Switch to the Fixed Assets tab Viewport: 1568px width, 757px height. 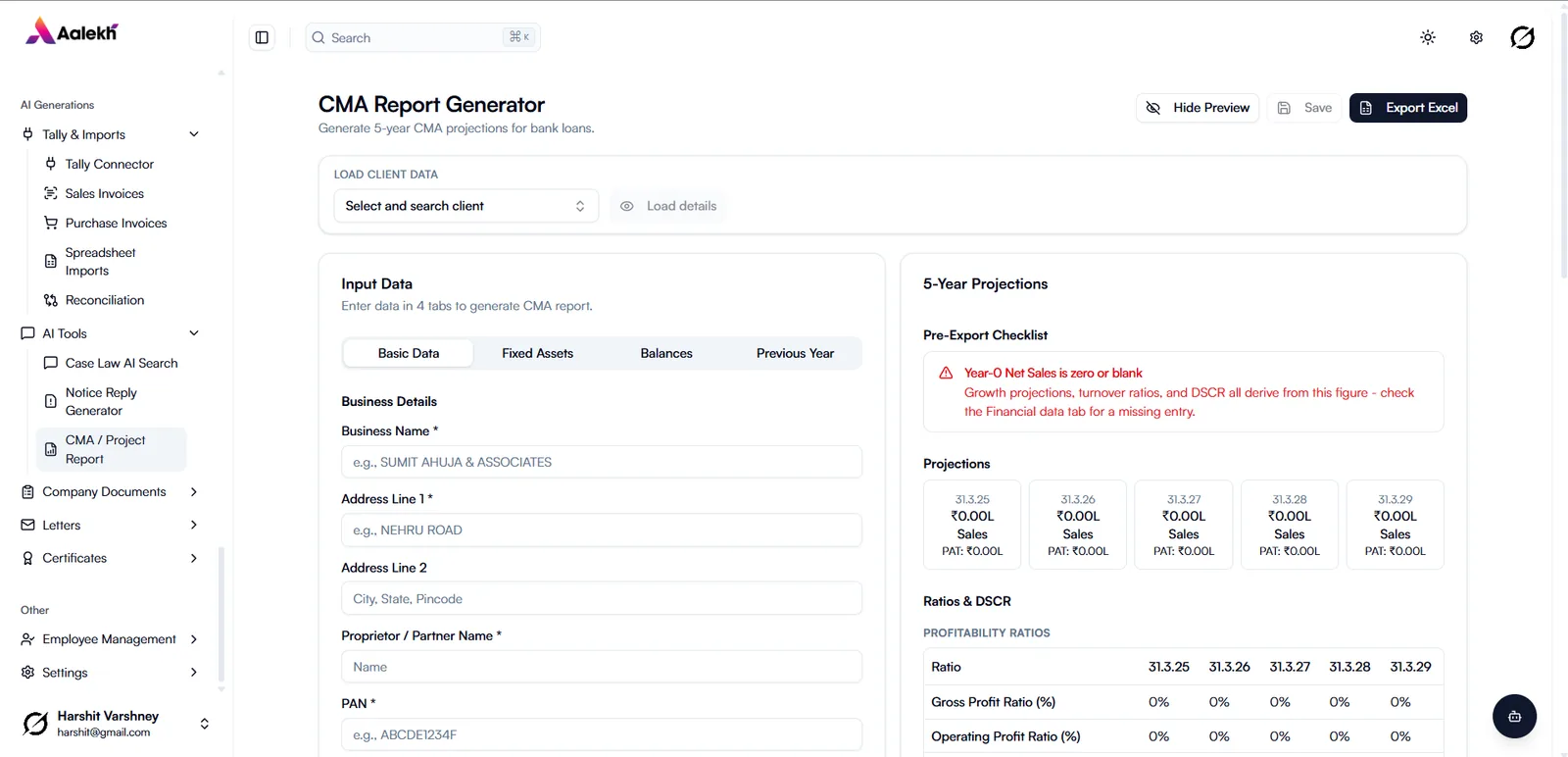click(537, 353)
